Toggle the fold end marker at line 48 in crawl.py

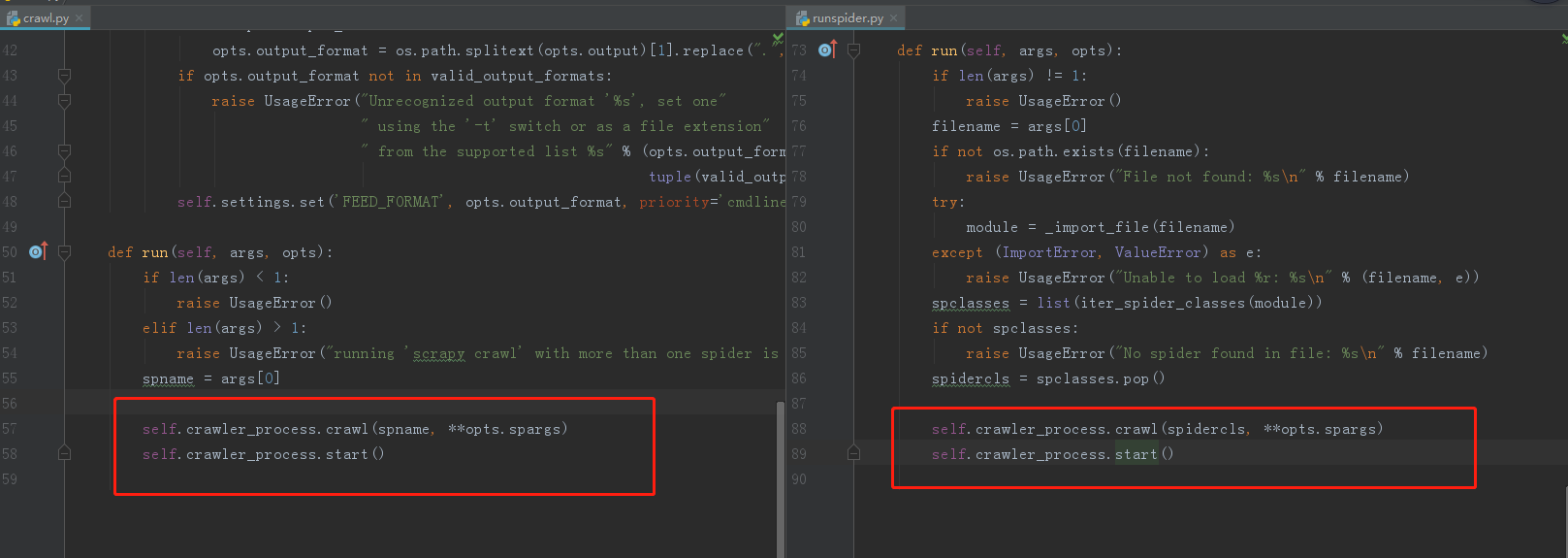[64, 201]
